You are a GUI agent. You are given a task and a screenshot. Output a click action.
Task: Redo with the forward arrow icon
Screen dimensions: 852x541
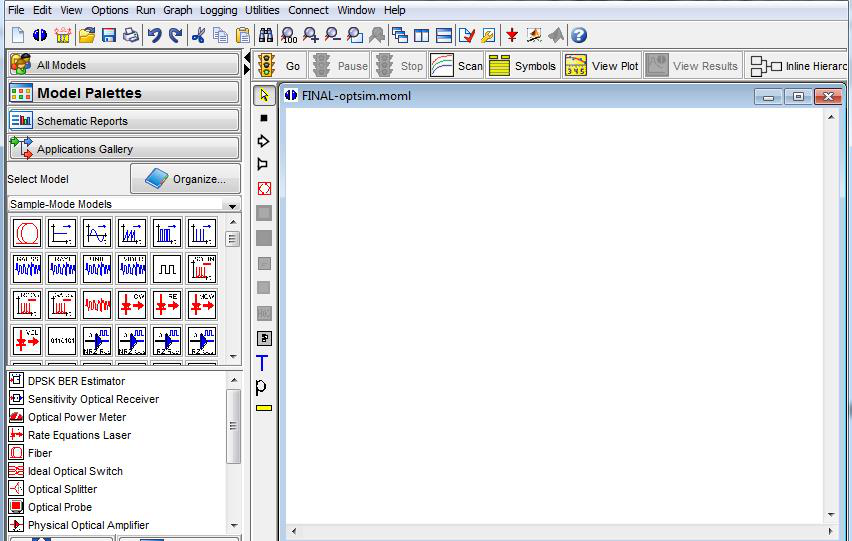[176, 35]
